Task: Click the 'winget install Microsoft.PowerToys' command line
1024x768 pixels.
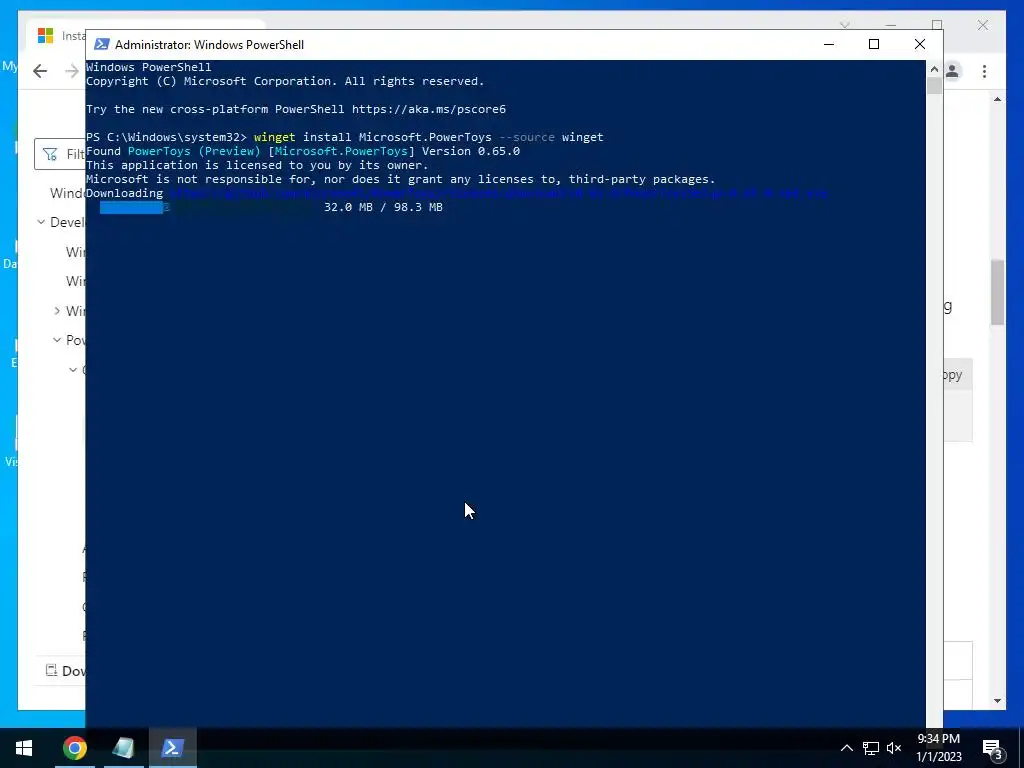Action: [x=344, y=137]
